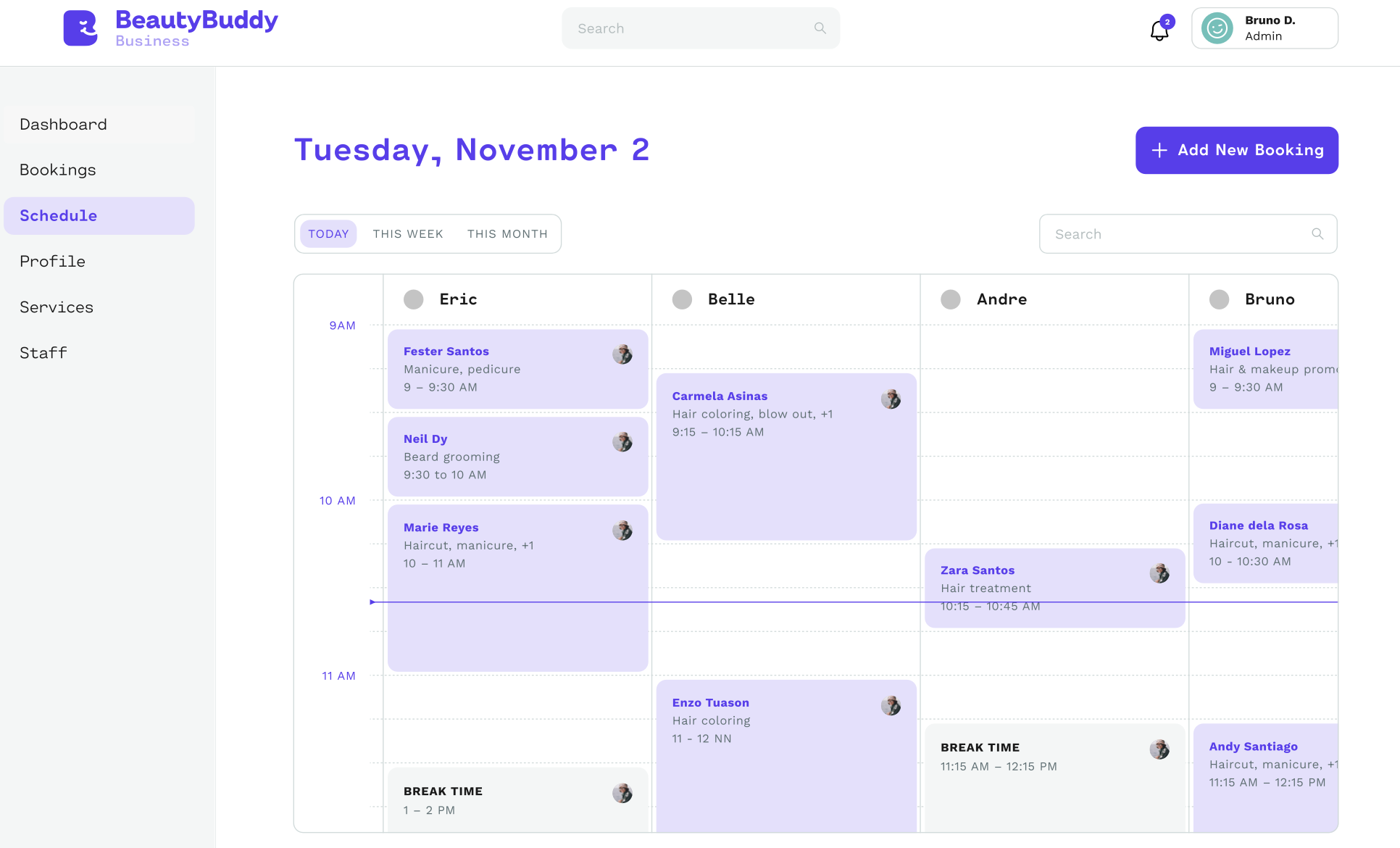Screen dimensions: 1400x848
Task: Click the gray status circle beside Eric
Action: coord(414,299)
